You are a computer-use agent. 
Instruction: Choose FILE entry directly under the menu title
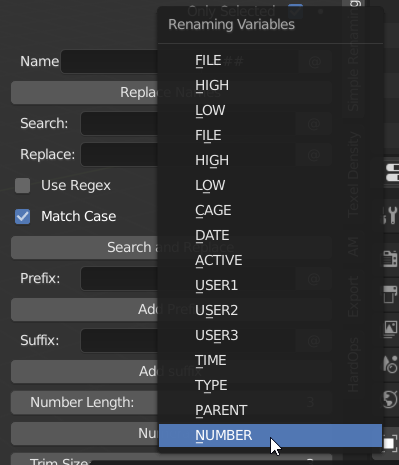270,61
